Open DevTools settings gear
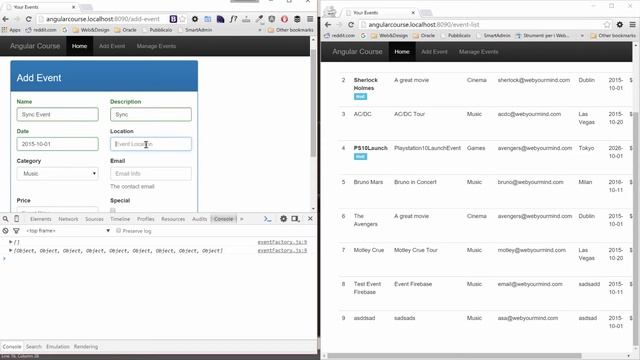 283,219
